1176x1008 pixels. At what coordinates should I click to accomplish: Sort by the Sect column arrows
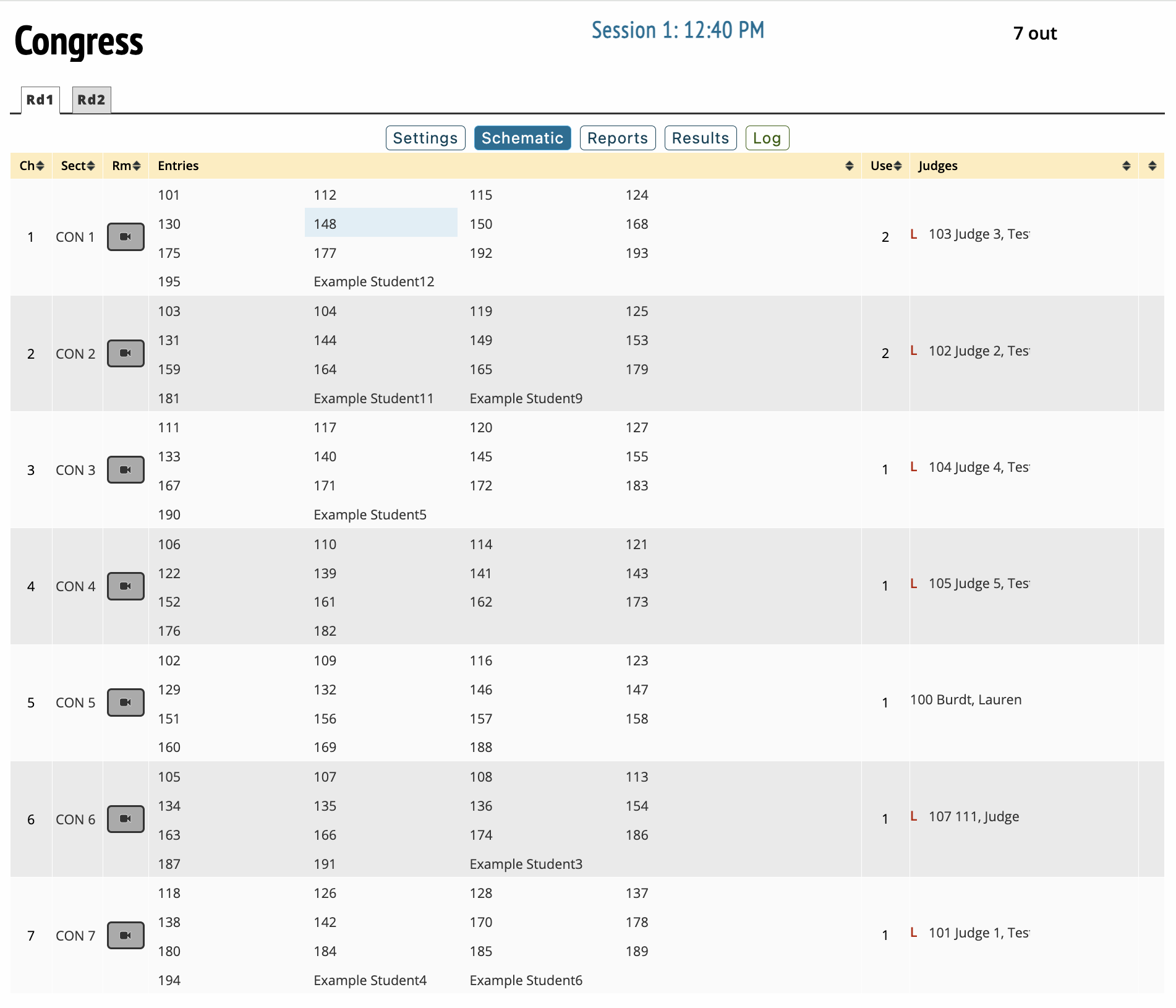tap(77, 166)
